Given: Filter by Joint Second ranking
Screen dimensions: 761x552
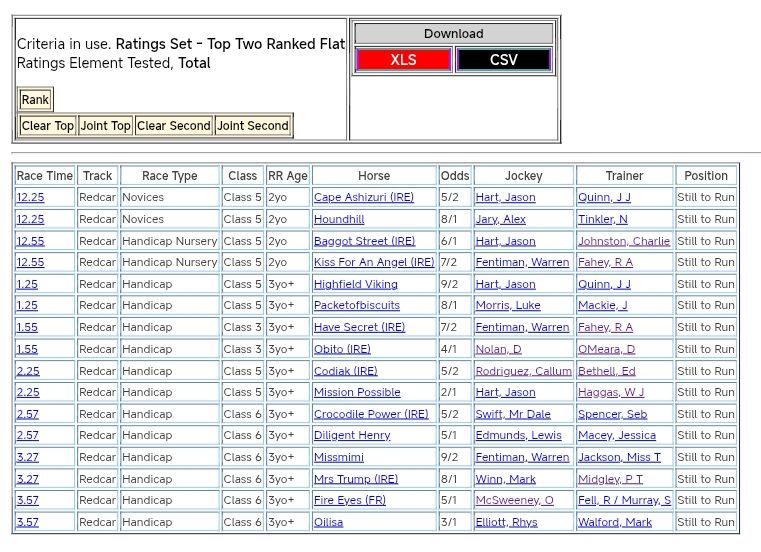Looking at the screenshot, I should point(253,126).
